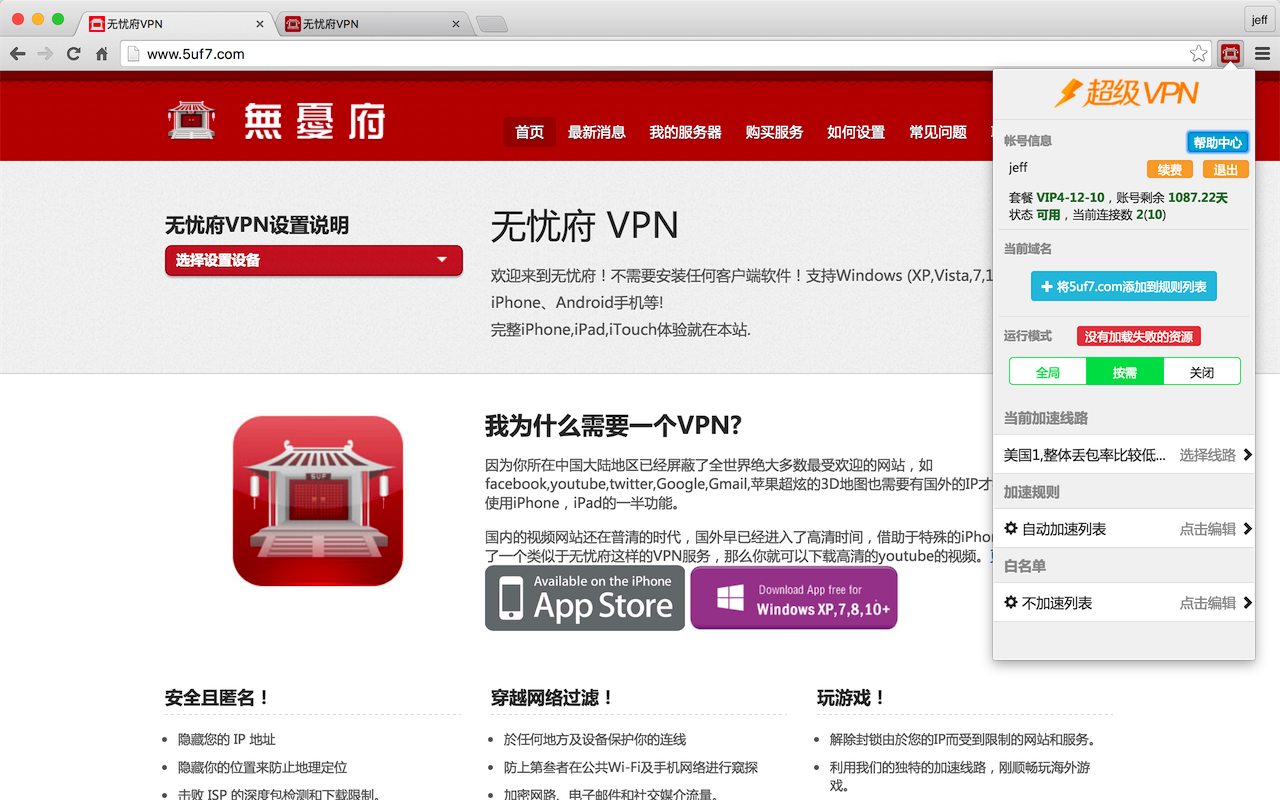This screenshot has height=800, width=1280.
Task: Open the 超级VPN extension icon in the toolbar
Action: (x=1230, y=53)
